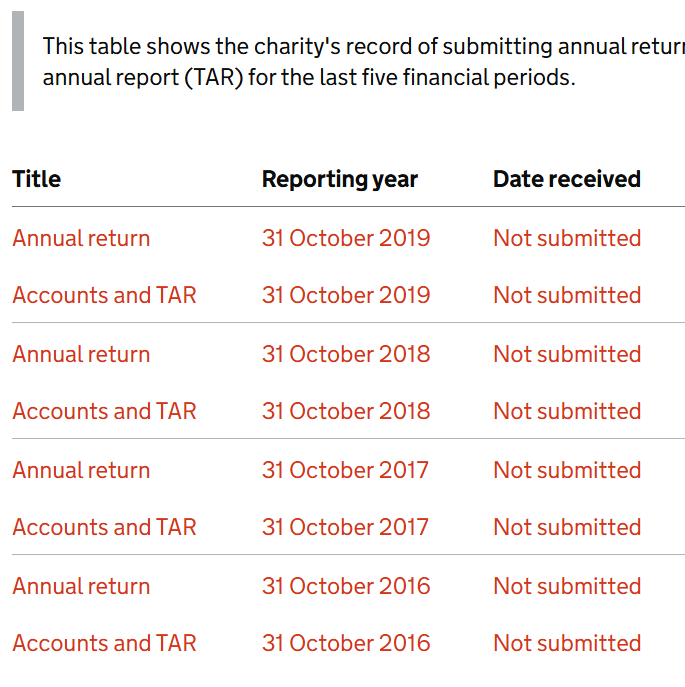Viewport: 685px width, 687px height.
Task: Open the 2016 Accounts and TAR entry
Action: click(104, 643)
